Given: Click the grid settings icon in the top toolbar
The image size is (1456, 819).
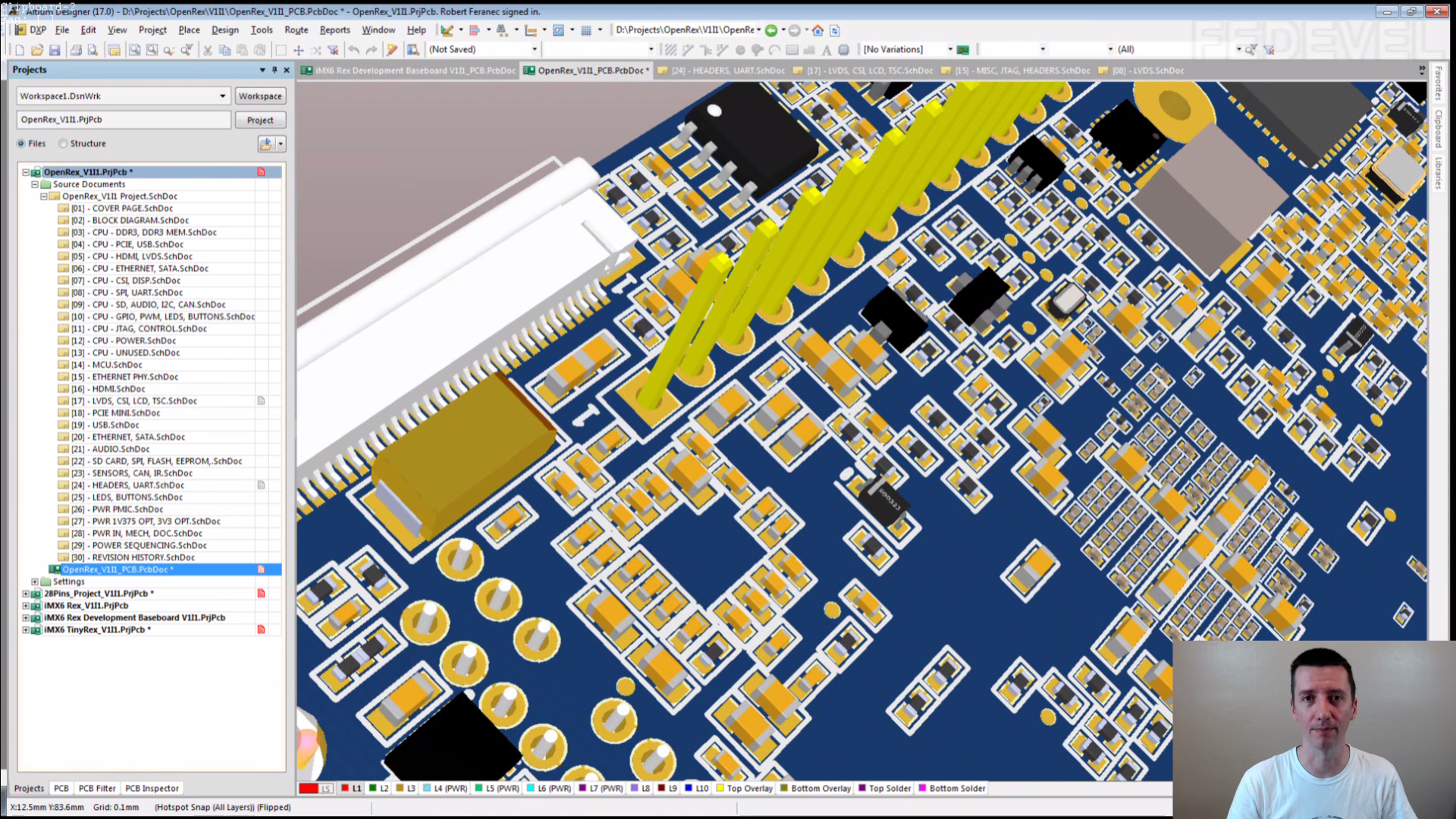Looking at the screenshot, I should (x=586, y=30).
